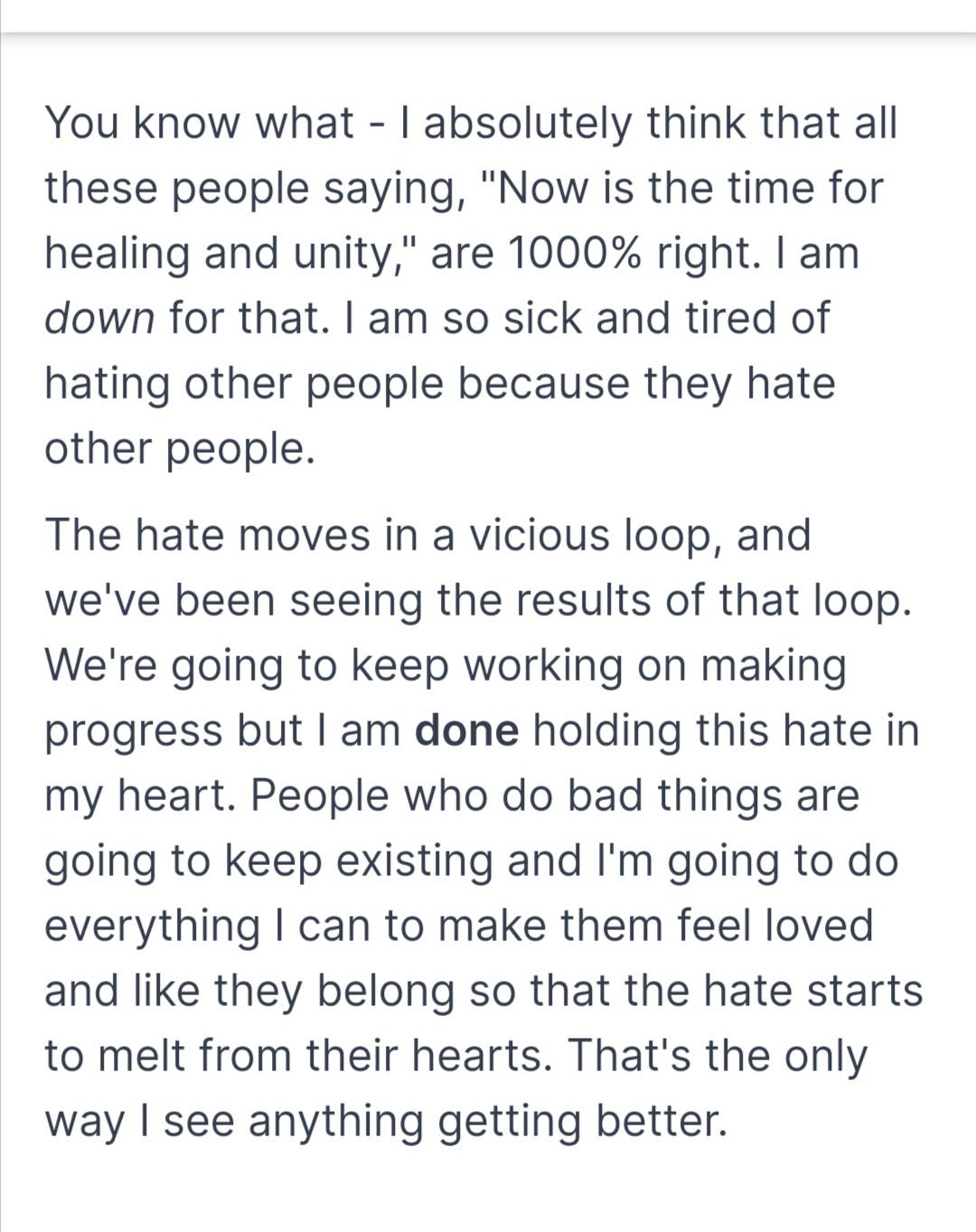Click the italicized word "down"

click(100, 318)
